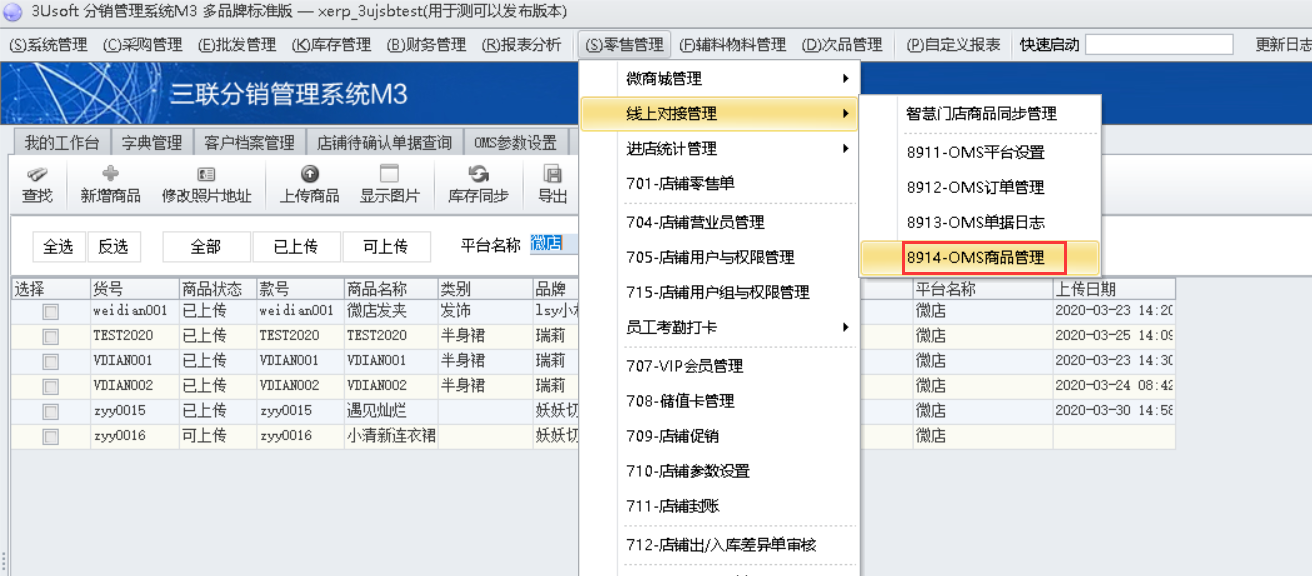
Task: Open the (E)批发管理 menu
Action: point(237,45)
